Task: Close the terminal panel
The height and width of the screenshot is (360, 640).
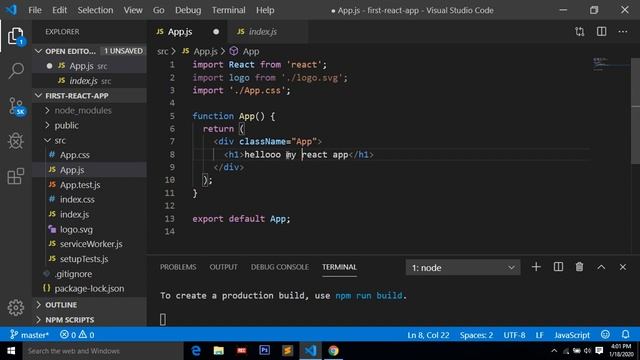Action: coord(622,267)
